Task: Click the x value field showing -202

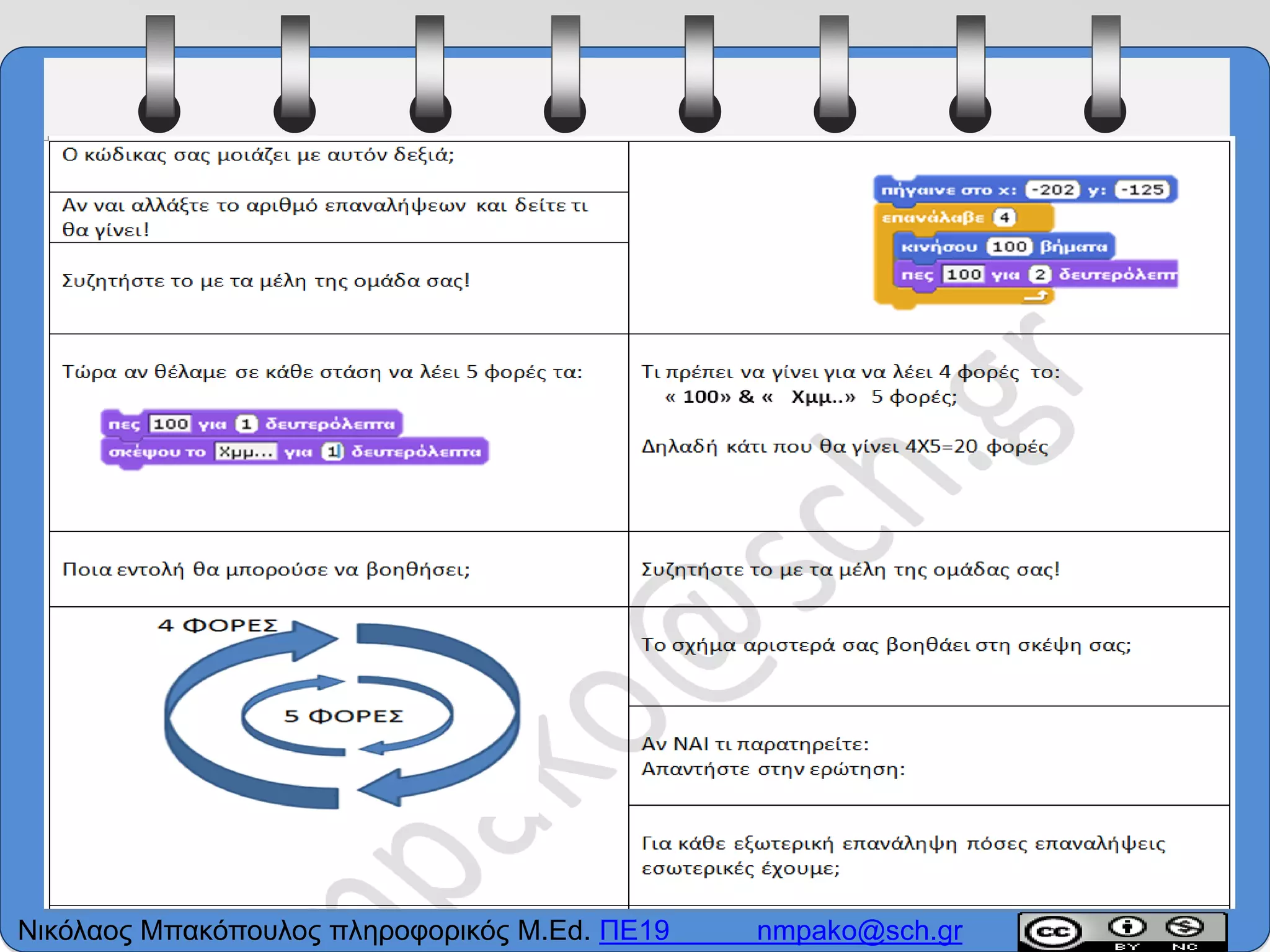Action: [1052, 190]
